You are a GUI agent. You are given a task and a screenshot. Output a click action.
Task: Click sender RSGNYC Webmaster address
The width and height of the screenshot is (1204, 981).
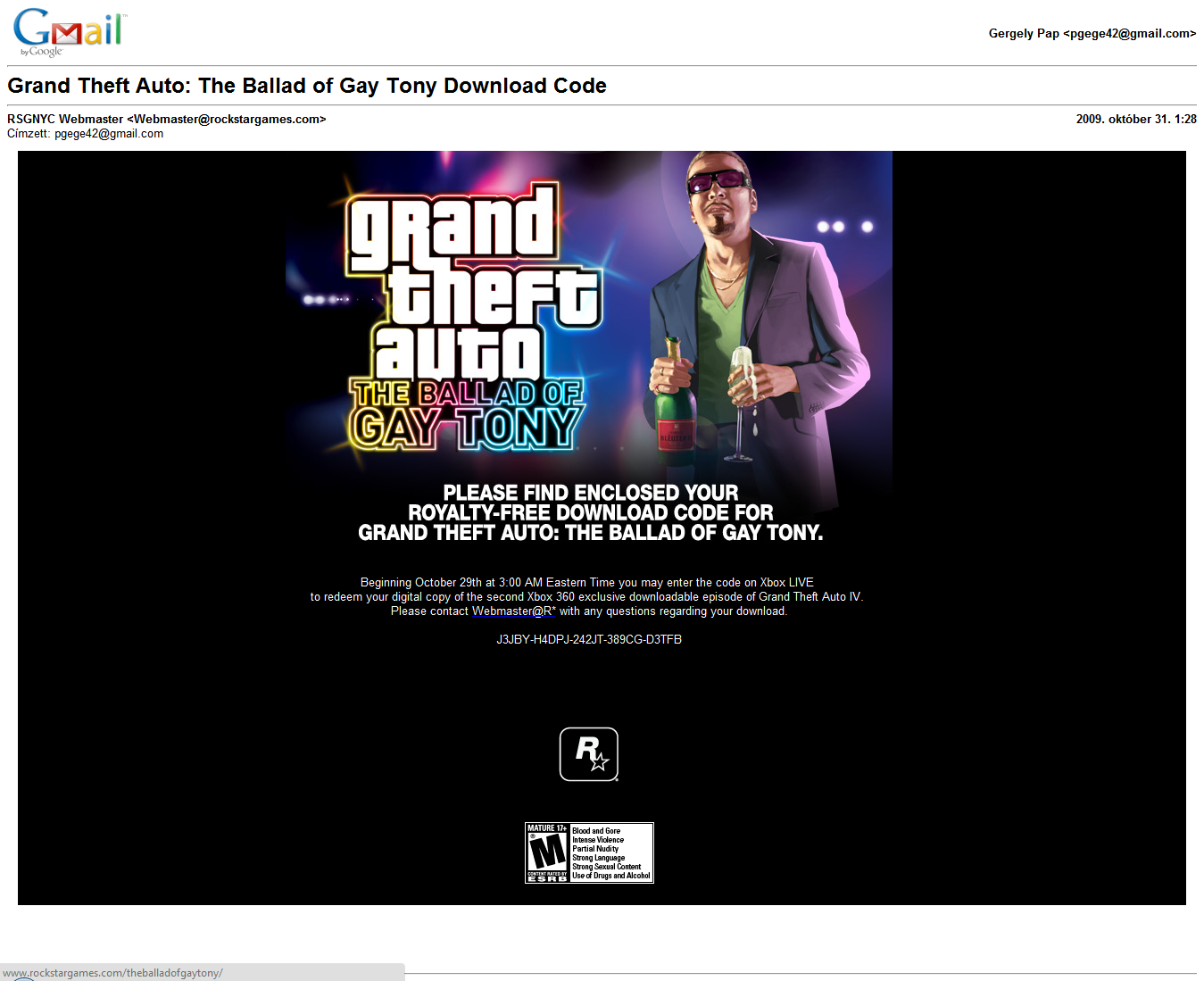click(167, 119)
